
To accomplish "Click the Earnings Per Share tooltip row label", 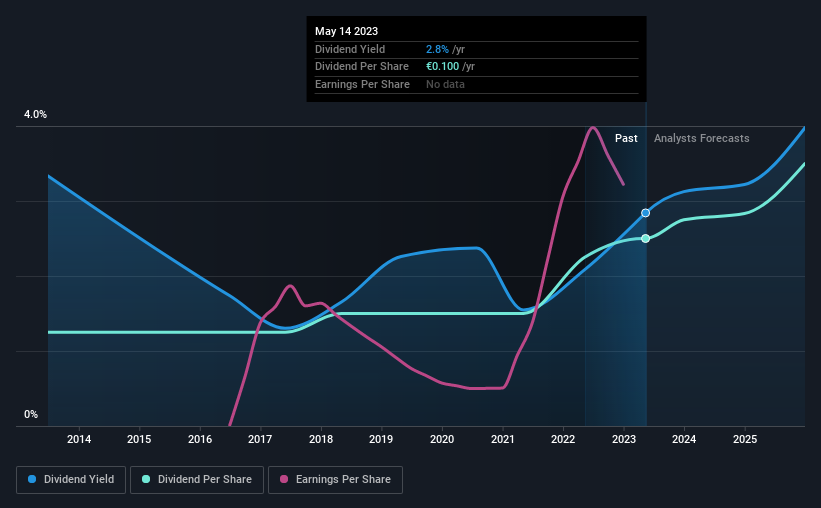I will coord(362,84).
